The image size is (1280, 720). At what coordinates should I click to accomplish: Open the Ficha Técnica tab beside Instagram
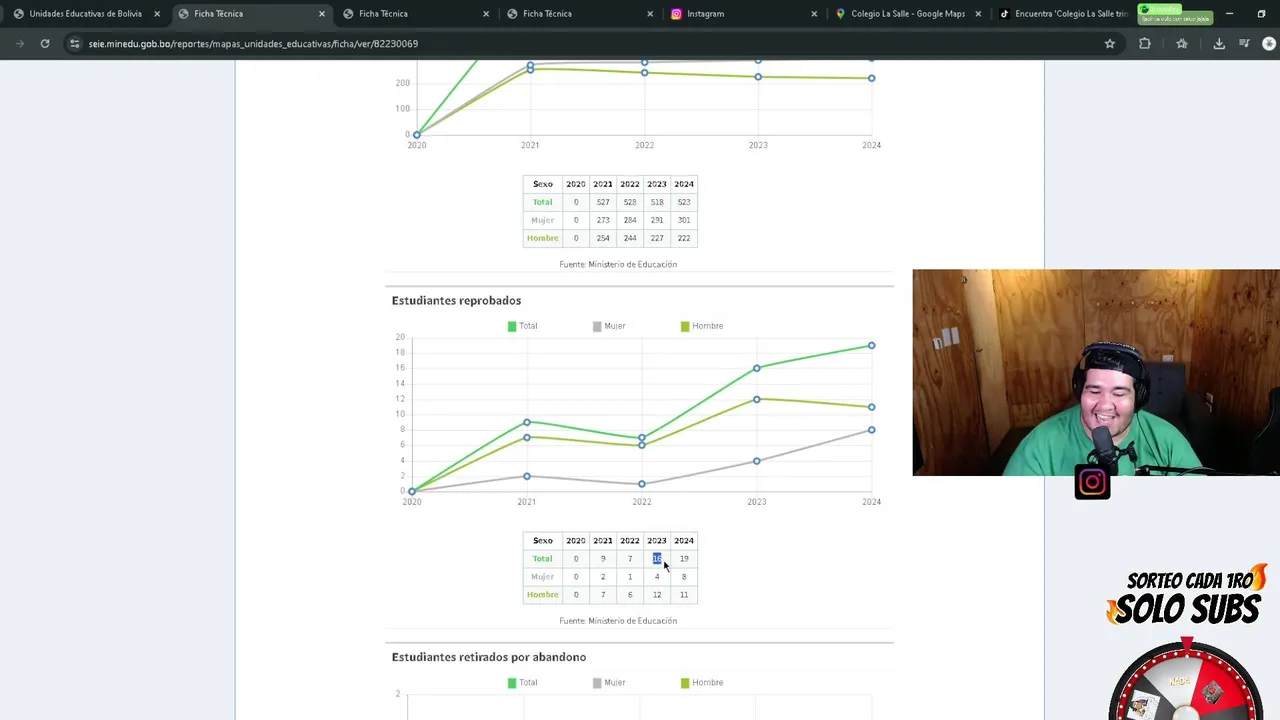[578, 14]
